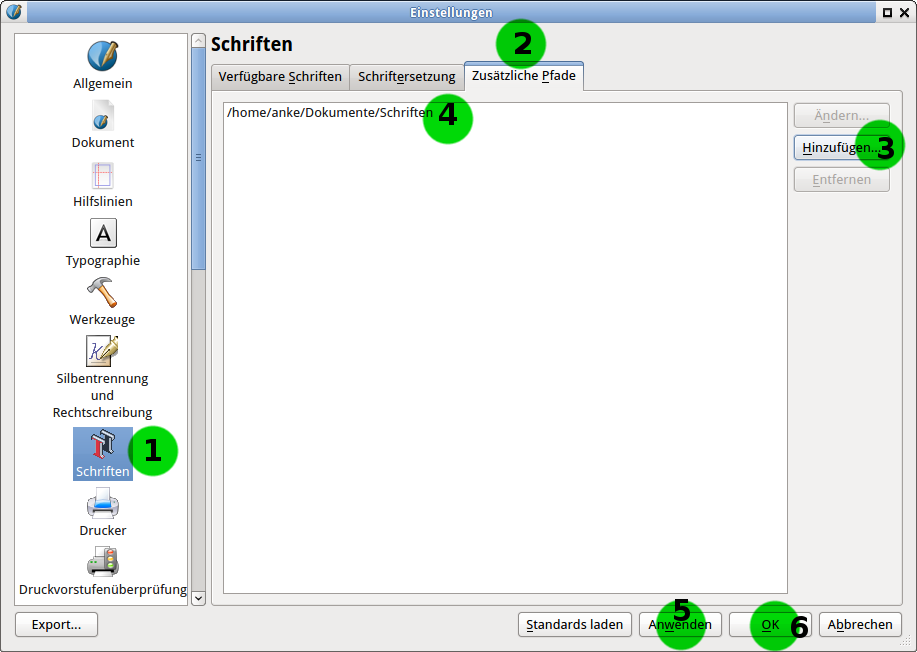
Task: Click Standards laden button
Action: tap(575, 624)
